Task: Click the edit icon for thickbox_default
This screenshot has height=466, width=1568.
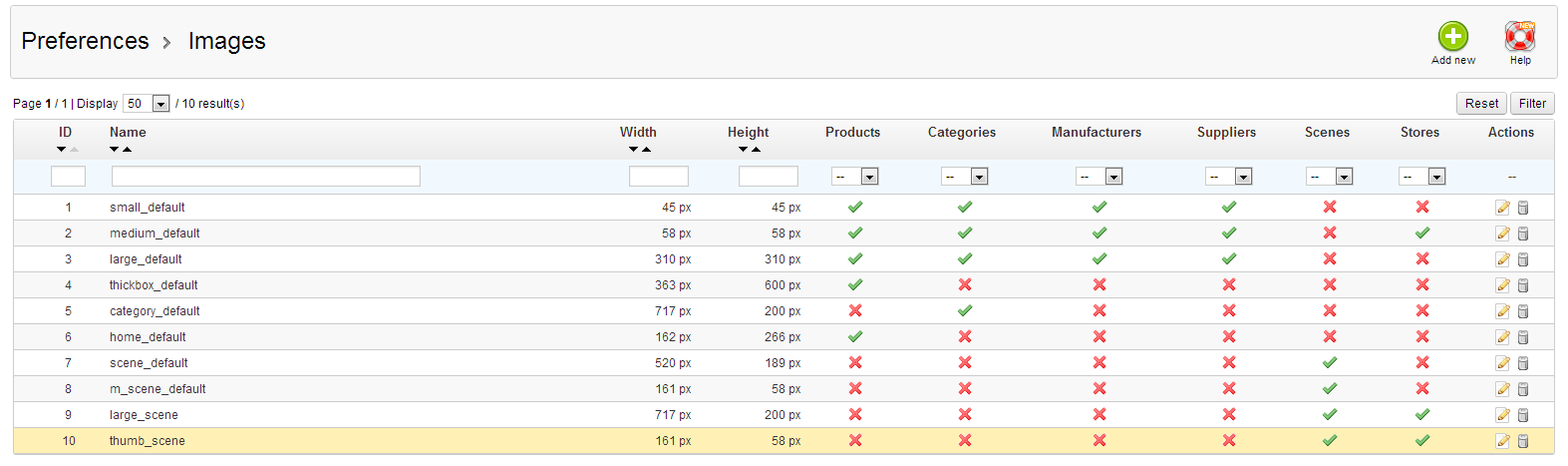Action: point(1502,285)
